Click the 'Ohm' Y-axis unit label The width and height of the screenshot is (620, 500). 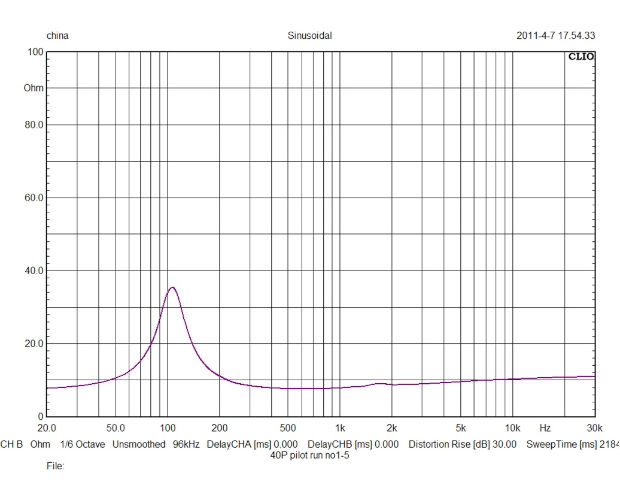33,88
